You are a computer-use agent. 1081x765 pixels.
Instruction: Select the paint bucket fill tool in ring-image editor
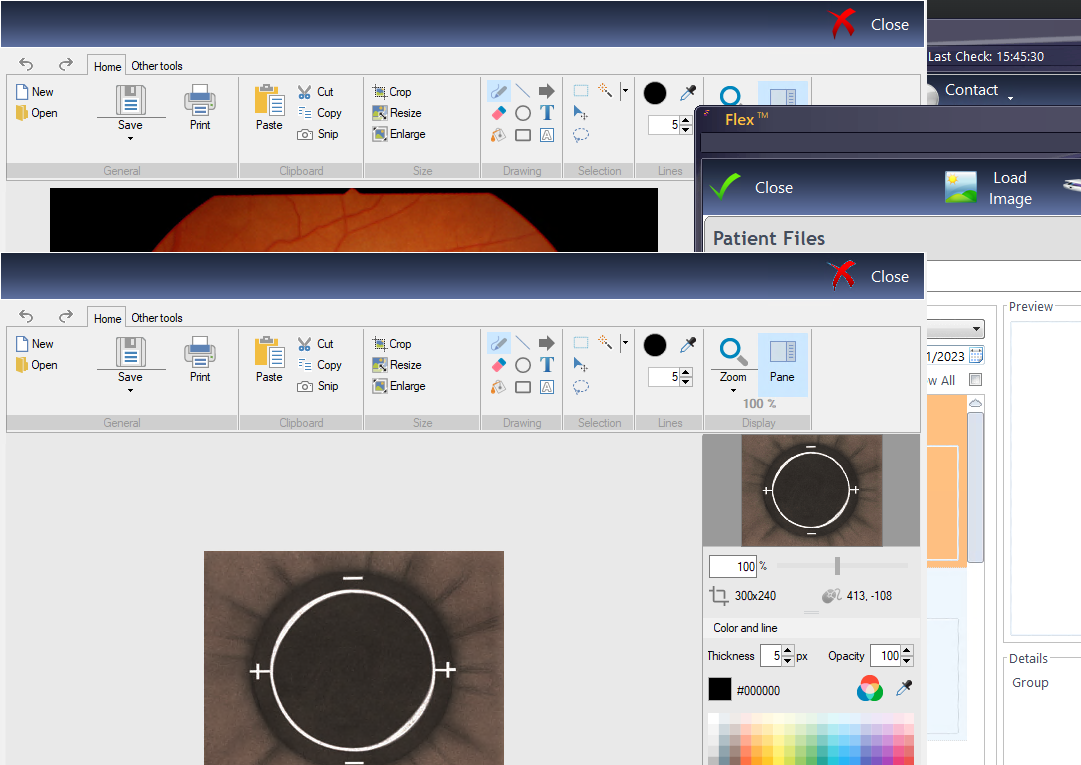tap(498, 387)
